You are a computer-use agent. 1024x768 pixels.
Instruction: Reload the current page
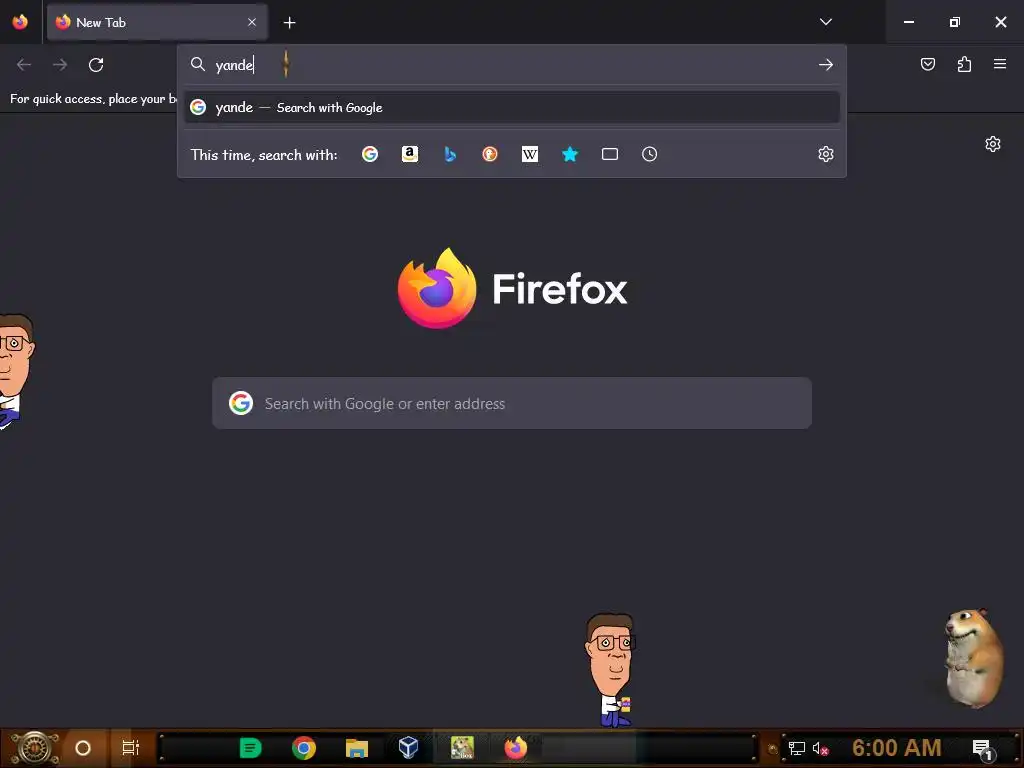pyautogui.click(x=96, y=65)
